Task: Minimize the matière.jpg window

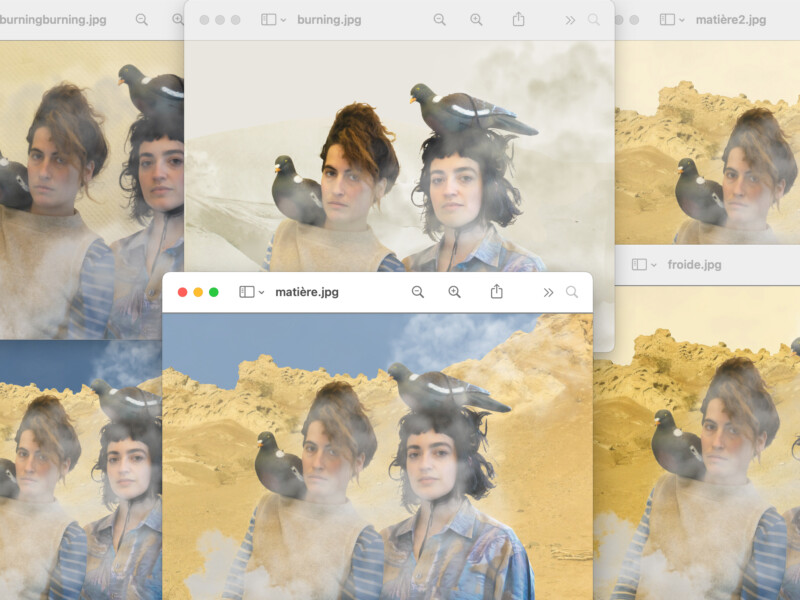Action: tap(198, 292)
